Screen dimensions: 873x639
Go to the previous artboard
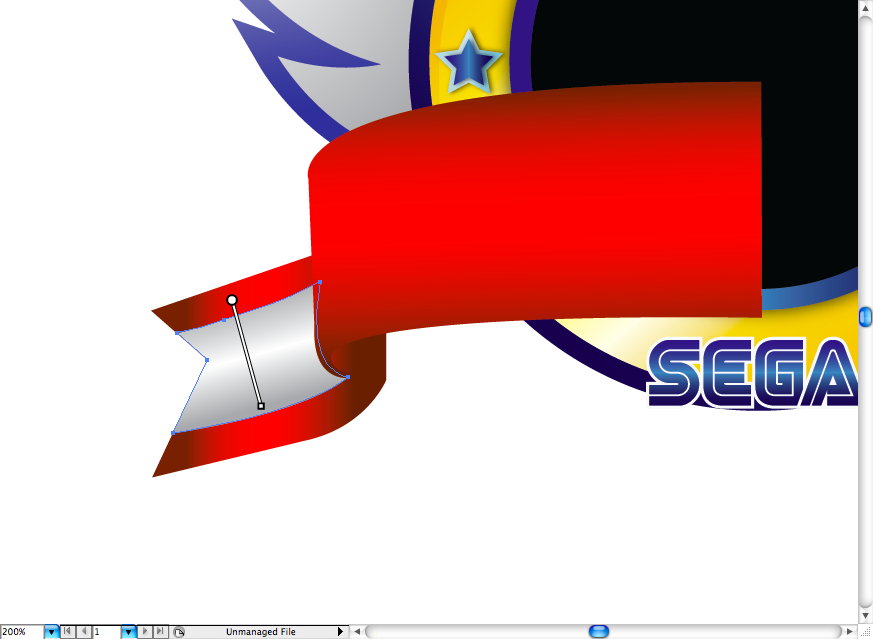tap(84, 632)
